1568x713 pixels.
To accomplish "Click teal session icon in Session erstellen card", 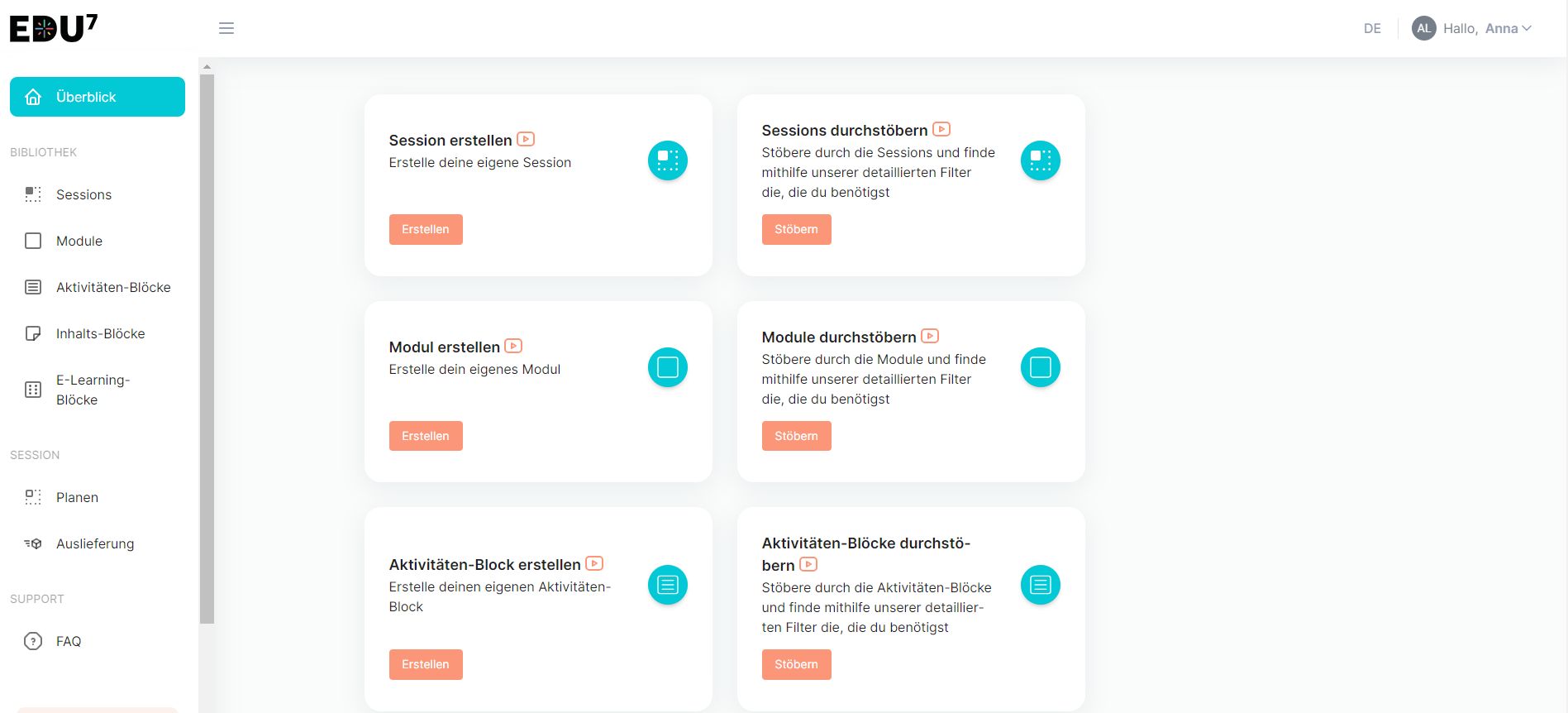I will pyautogui.click(x=668, y=160).
